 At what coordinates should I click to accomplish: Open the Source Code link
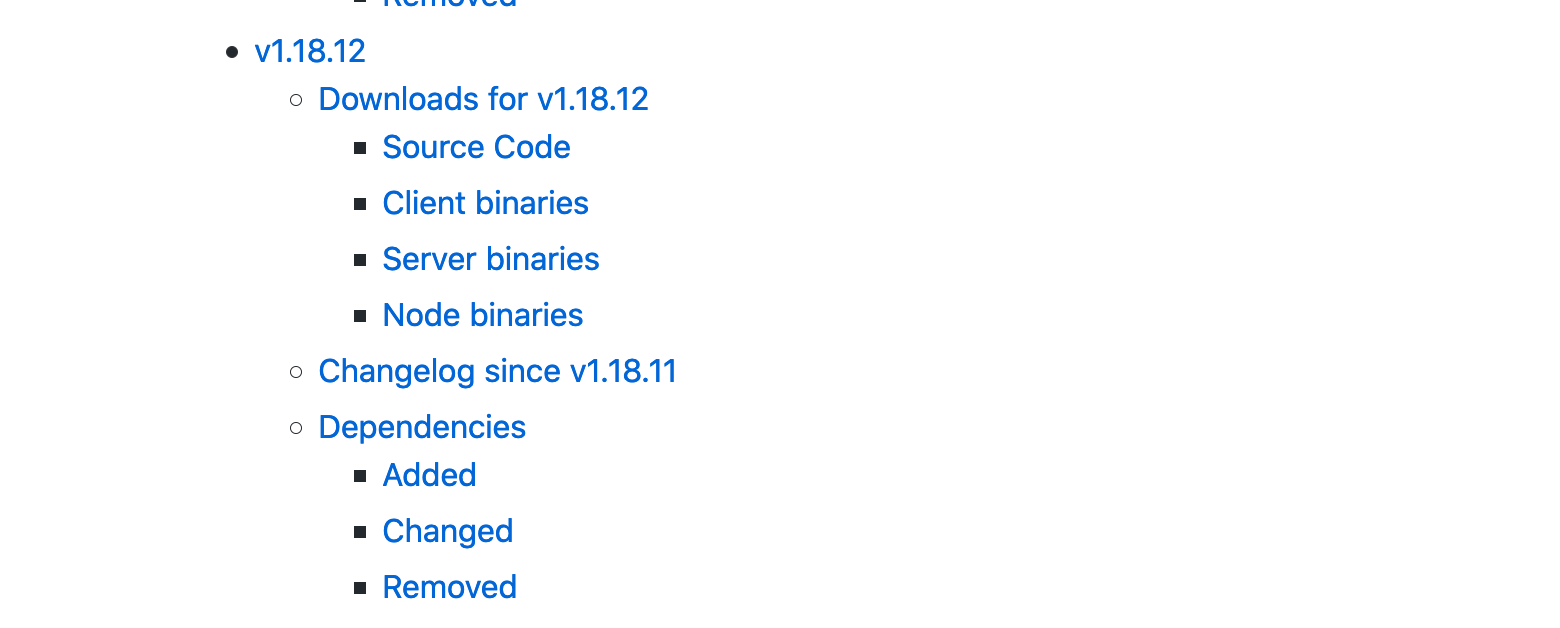click(x=476, y=147)
